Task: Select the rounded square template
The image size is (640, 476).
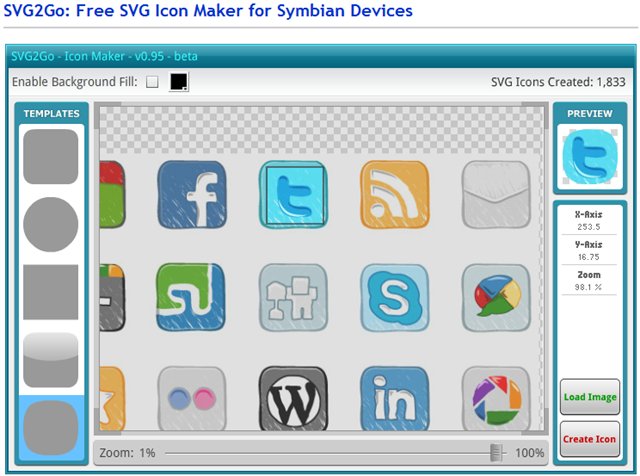Action: [x=51, y=157]
